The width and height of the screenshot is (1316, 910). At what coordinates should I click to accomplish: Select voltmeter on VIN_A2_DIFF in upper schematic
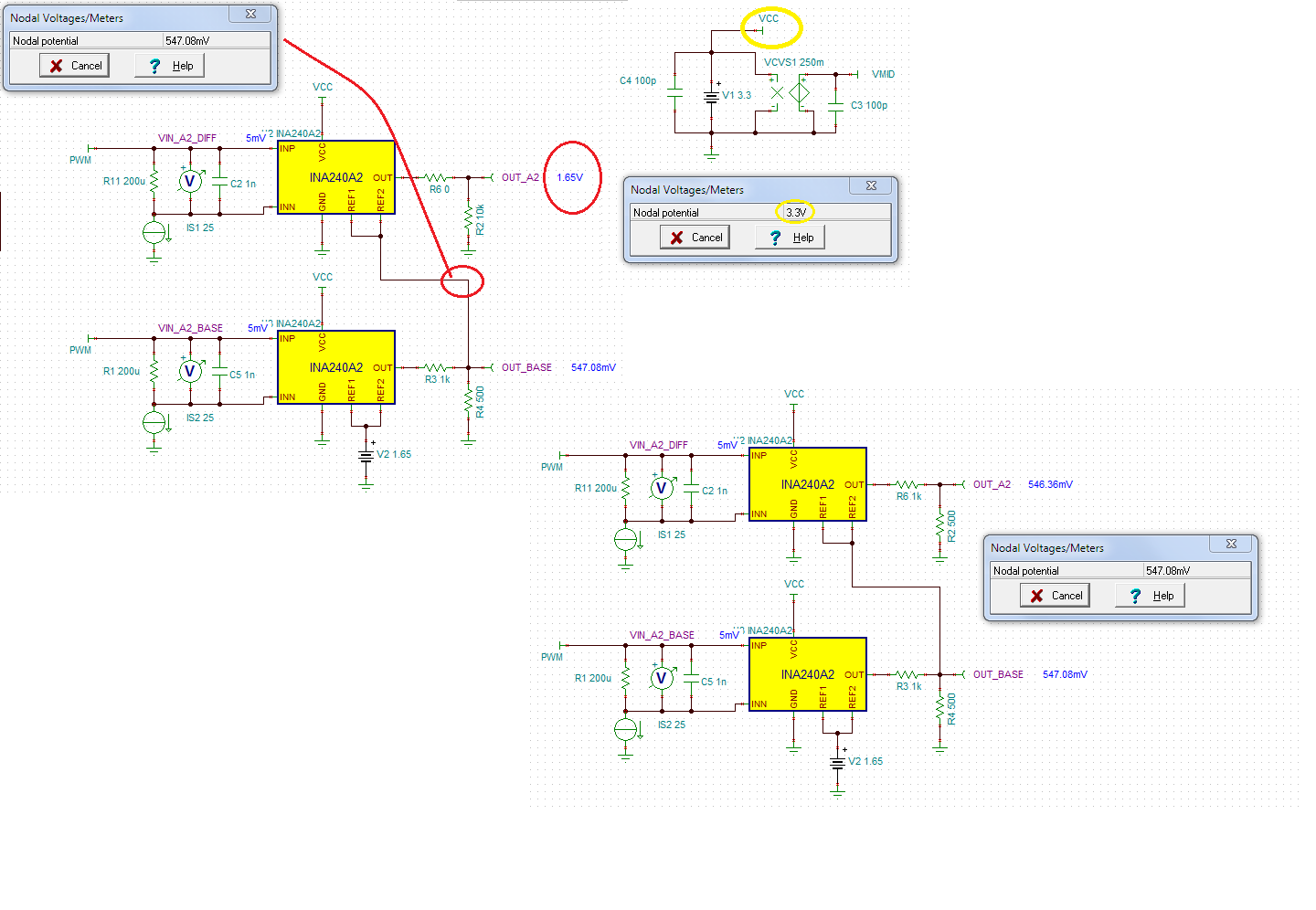(190, 181)
